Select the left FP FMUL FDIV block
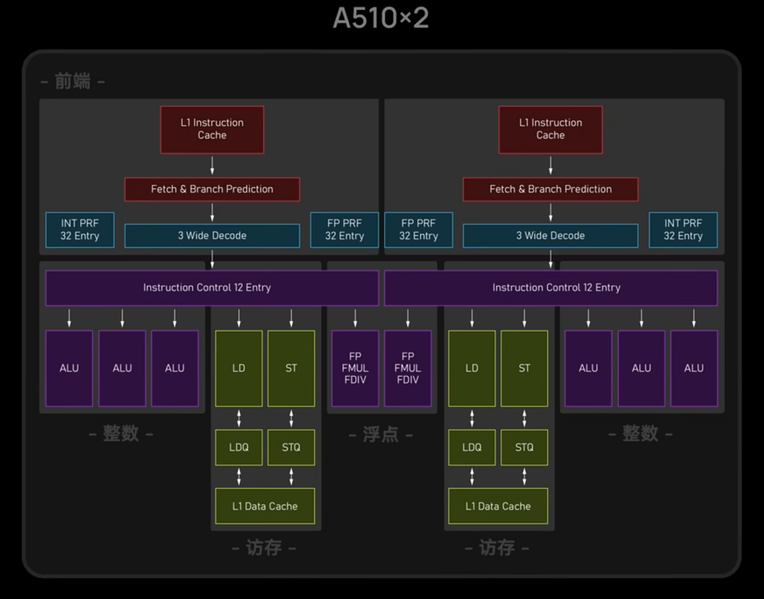Image resolution: width=764 pixels, height=599 pixels. tap(355, 368)
